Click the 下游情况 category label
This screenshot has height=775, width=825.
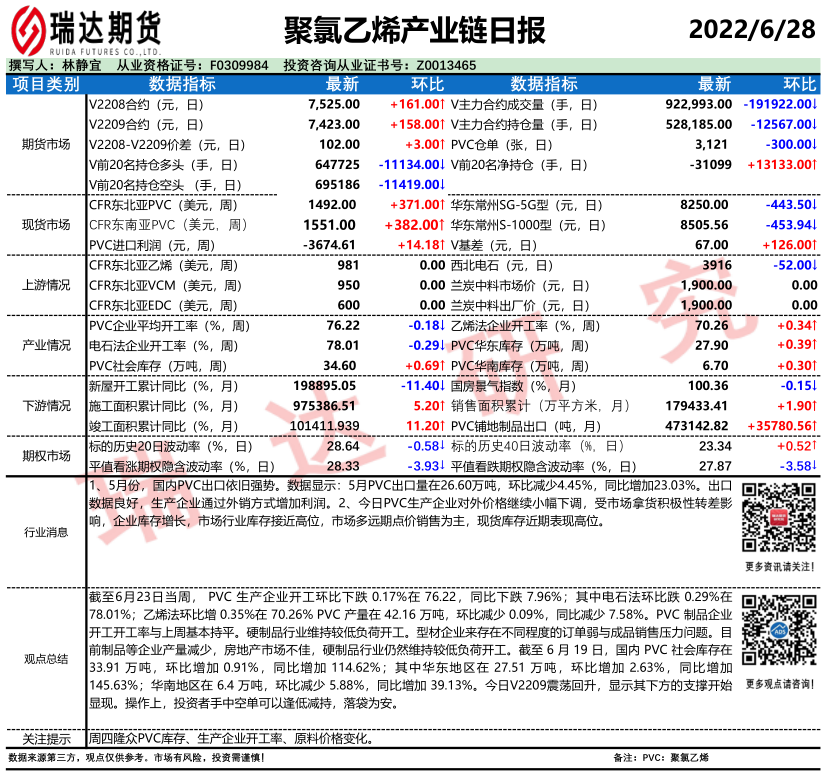pyautogui.click(x=46, y=406)
